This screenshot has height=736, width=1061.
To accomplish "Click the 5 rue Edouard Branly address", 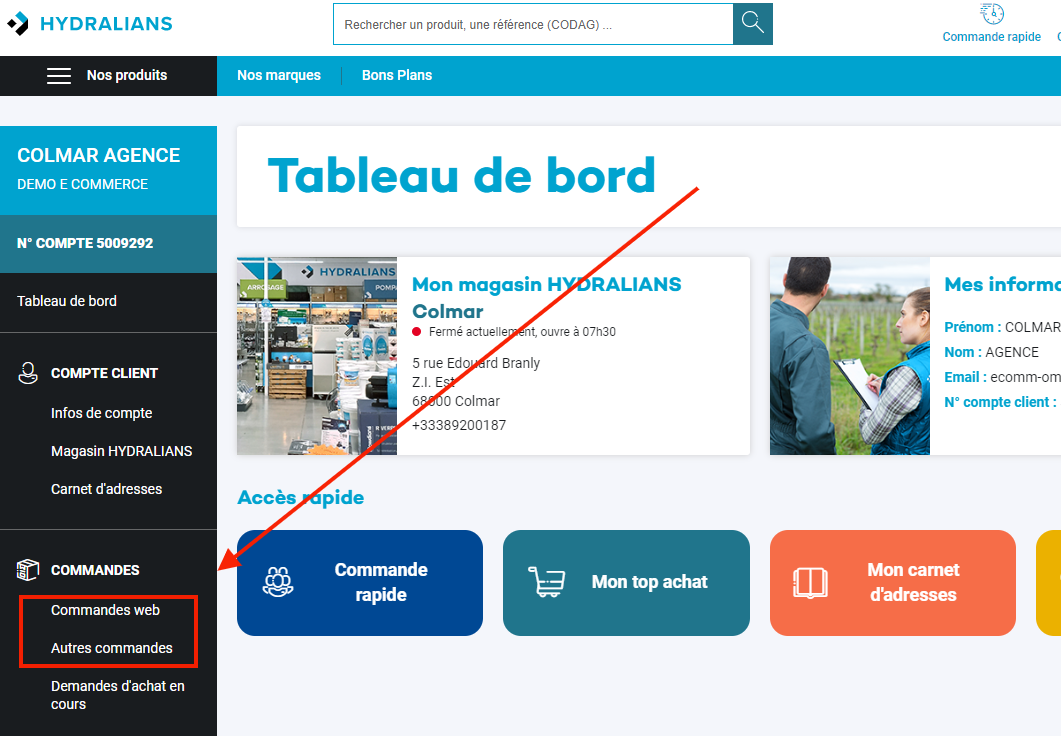I will tap(476, 363).
